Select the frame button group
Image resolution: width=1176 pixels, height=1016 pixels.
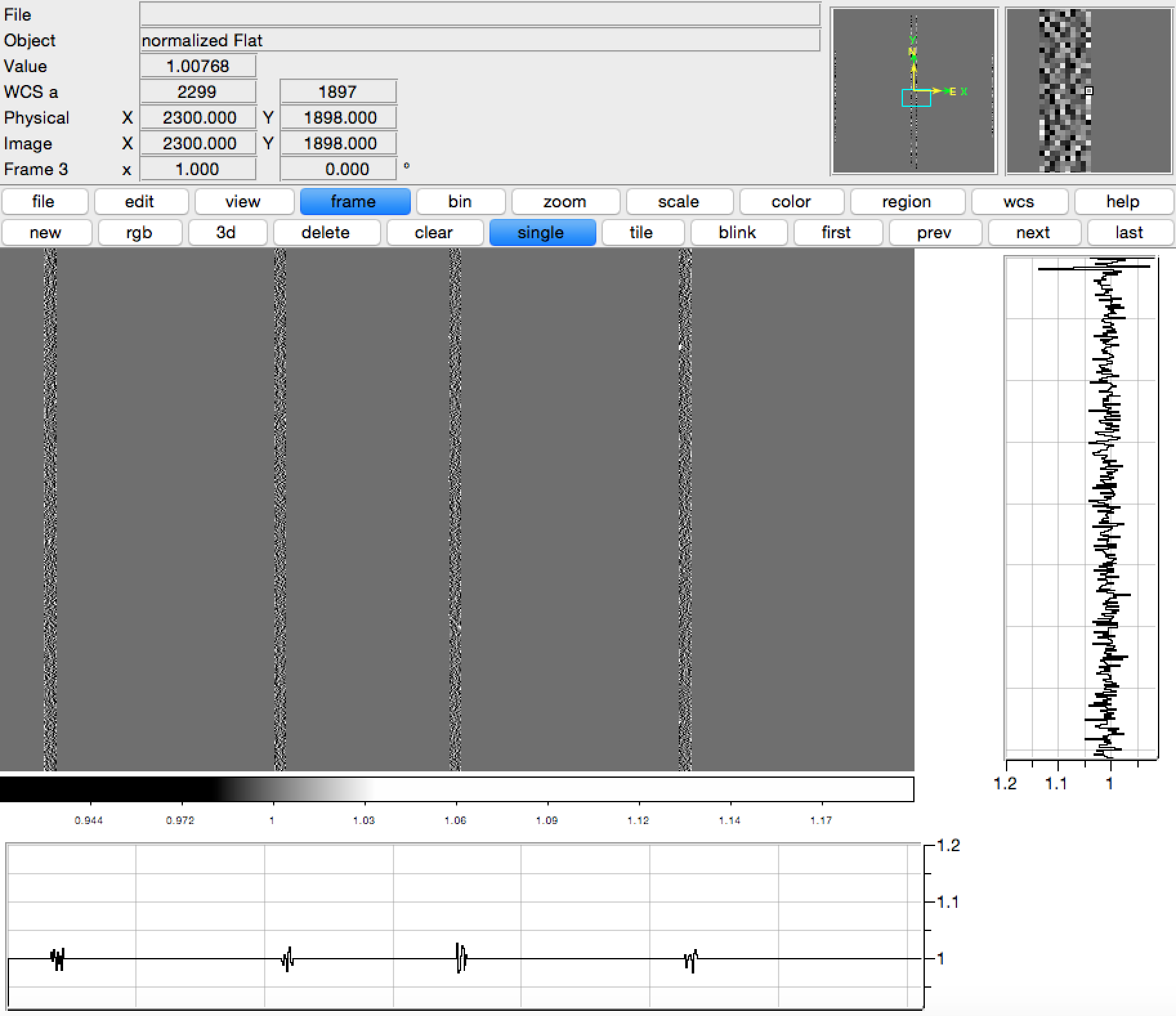pos(354,202)
